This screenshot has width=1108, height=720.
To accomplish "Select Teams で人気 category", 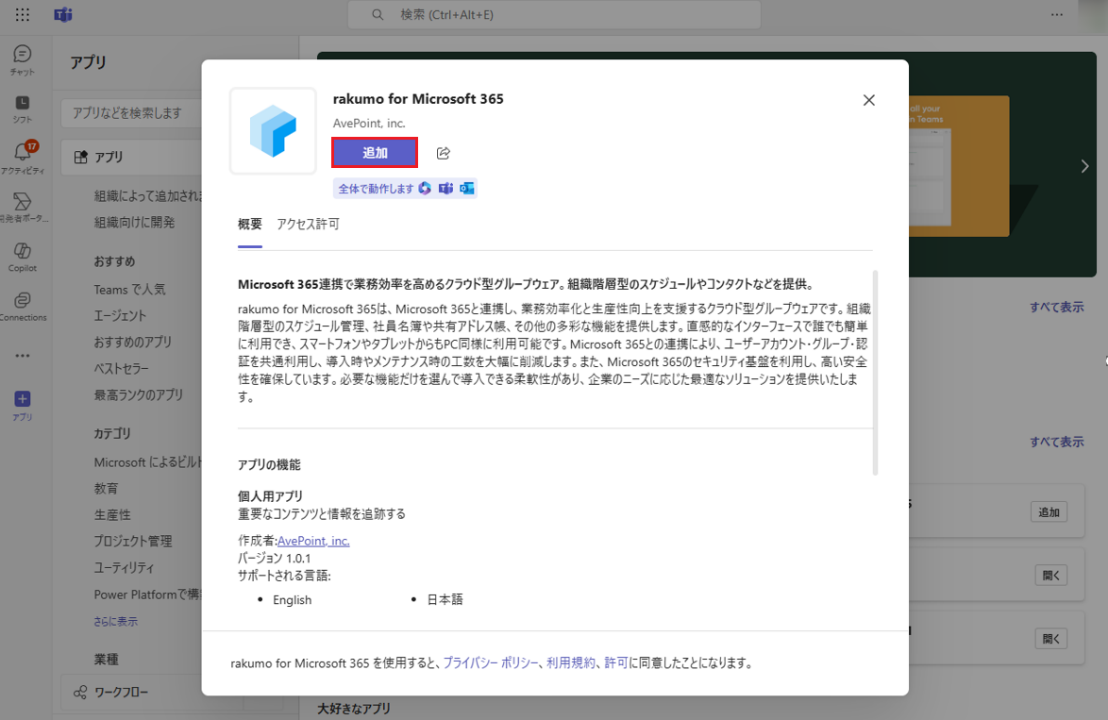I will tap(129, 289).
